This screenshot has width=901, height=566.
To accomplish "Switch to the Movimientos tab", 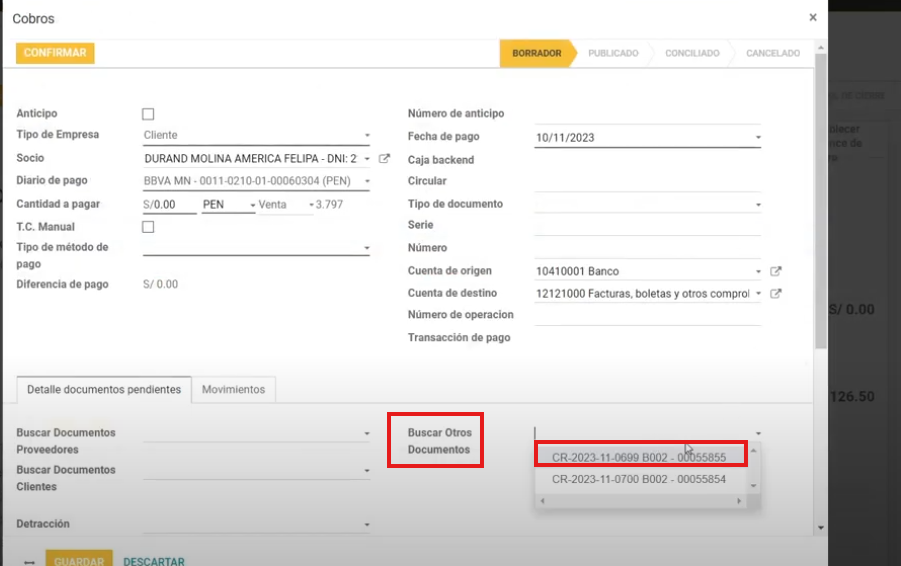I will 233,390.
